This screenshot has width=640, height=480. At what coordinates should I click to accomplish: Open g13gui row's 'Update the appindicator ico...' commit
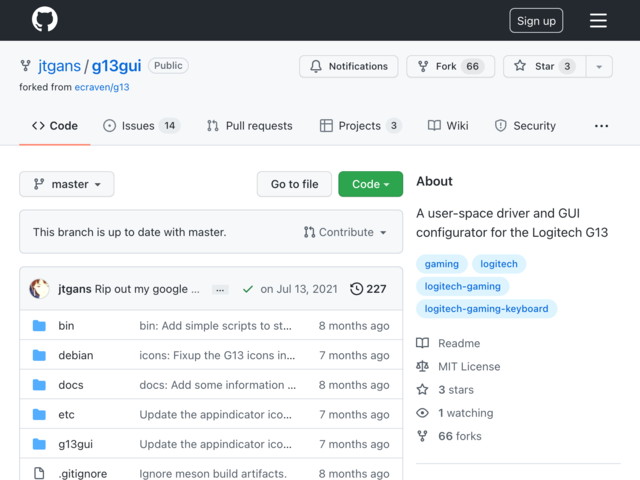tap(216, 444)
